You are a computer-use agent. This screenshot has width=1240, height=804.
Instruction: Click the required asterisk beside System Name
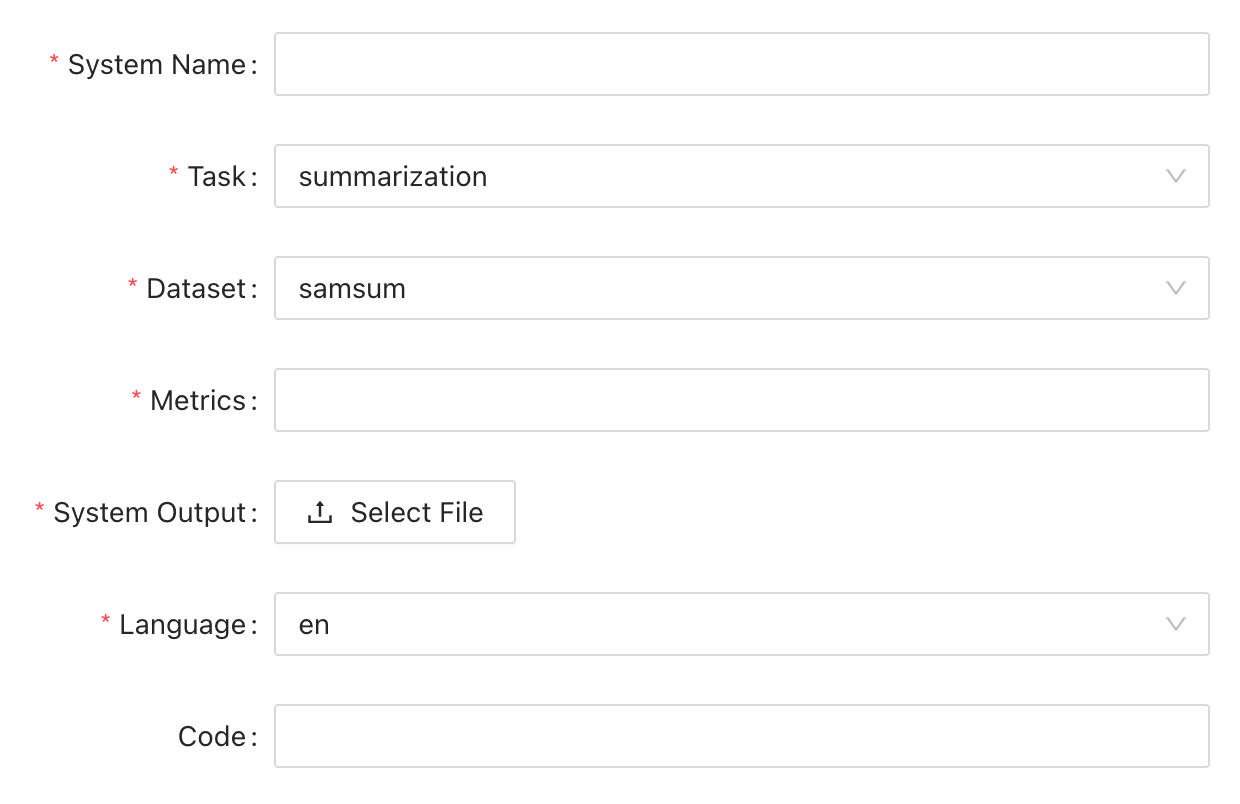(56, 62)
